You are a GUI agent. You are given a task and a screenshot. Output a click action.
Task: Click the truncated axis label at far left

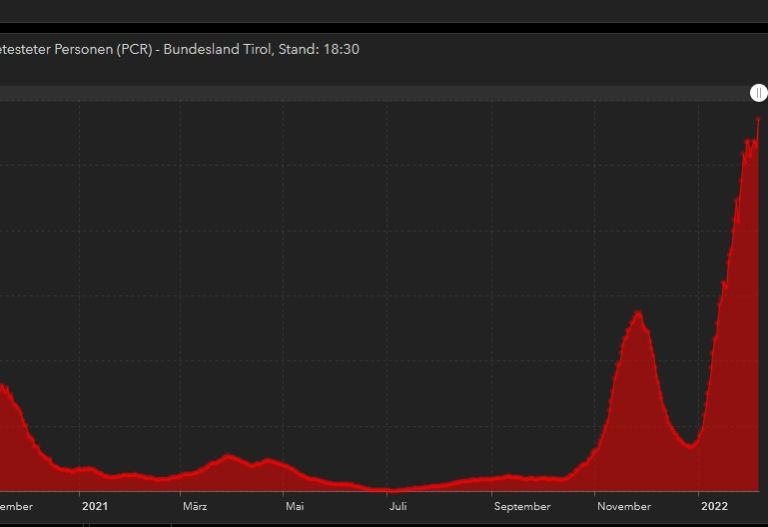pos(16,506)
